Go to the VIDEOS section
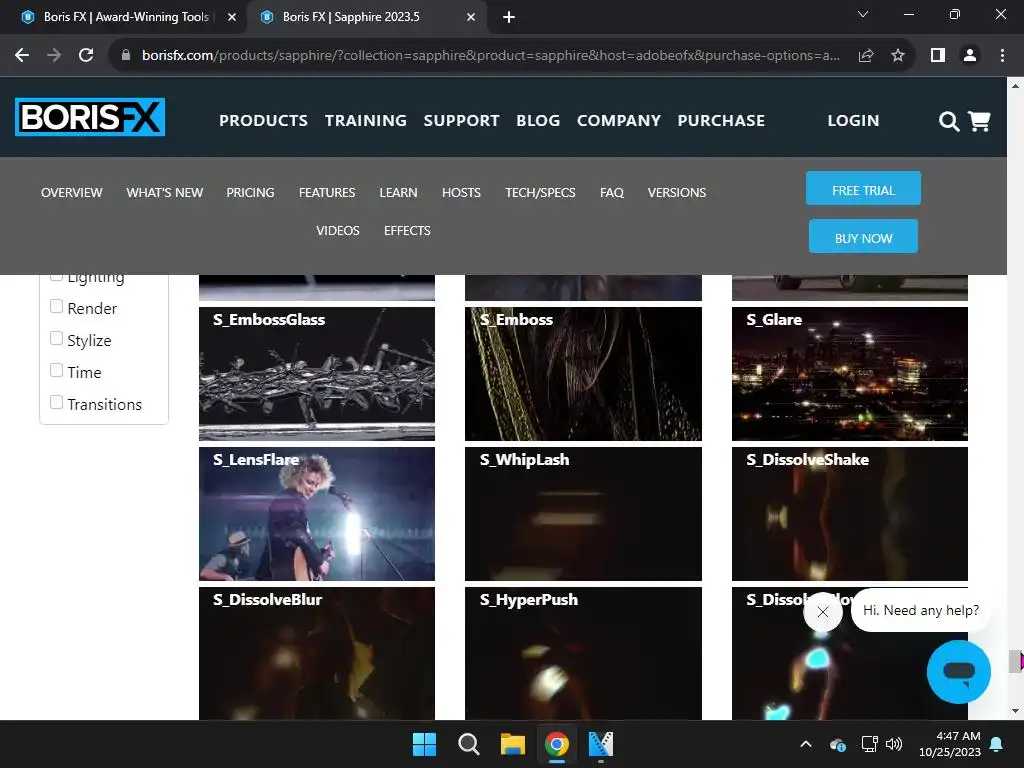 point(338,231)
